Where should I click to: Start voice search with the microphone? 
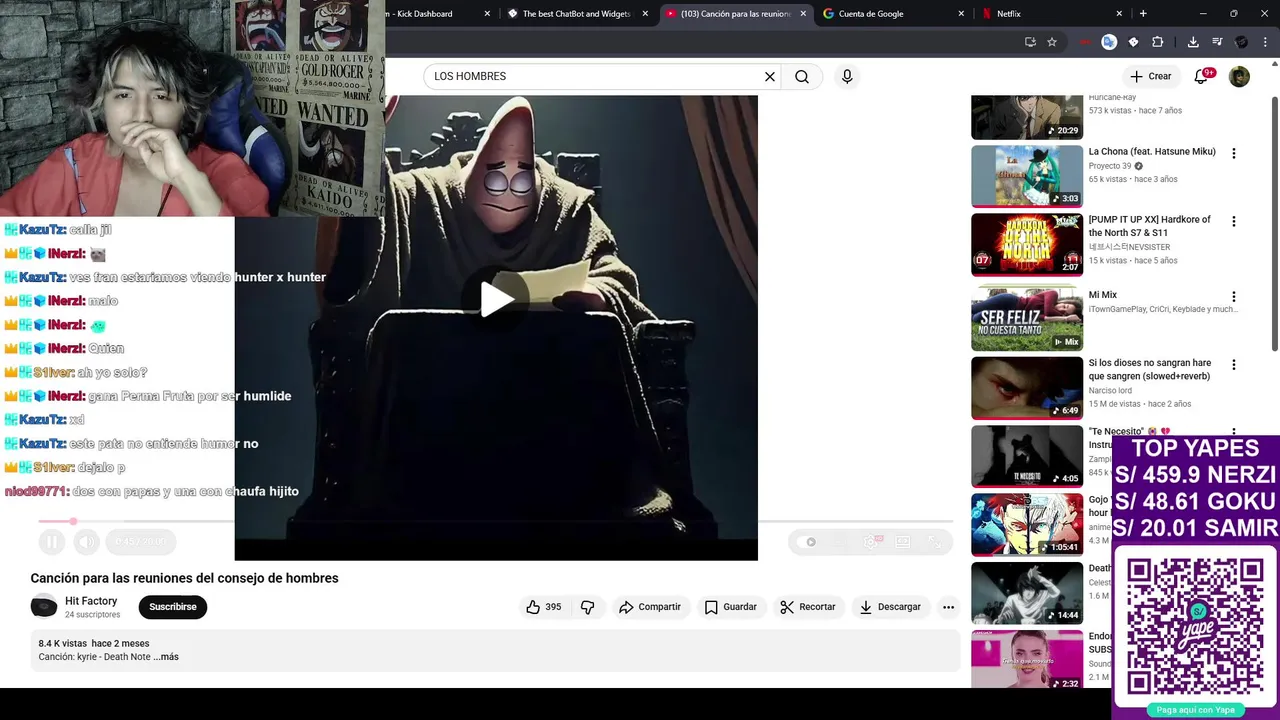847,77
